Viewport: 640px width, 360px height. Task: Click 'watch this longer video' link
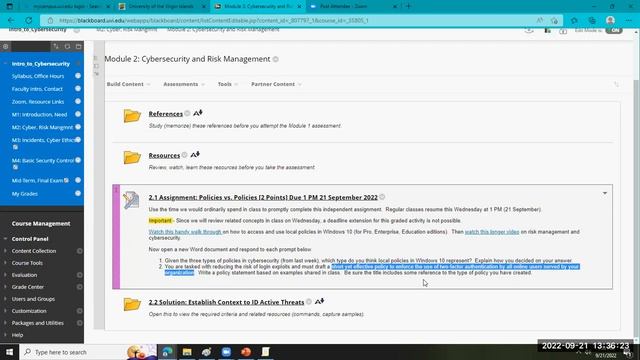coord(492,232)
